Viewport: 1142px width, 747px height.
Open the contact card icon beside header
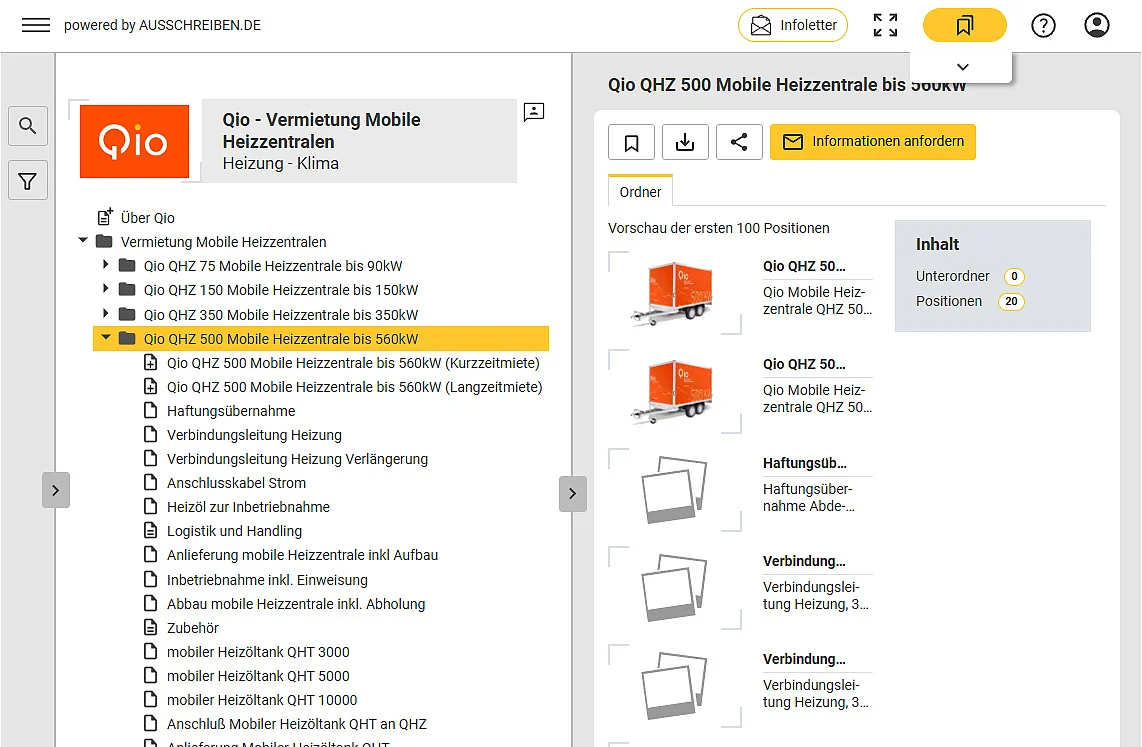coord(534,111)
